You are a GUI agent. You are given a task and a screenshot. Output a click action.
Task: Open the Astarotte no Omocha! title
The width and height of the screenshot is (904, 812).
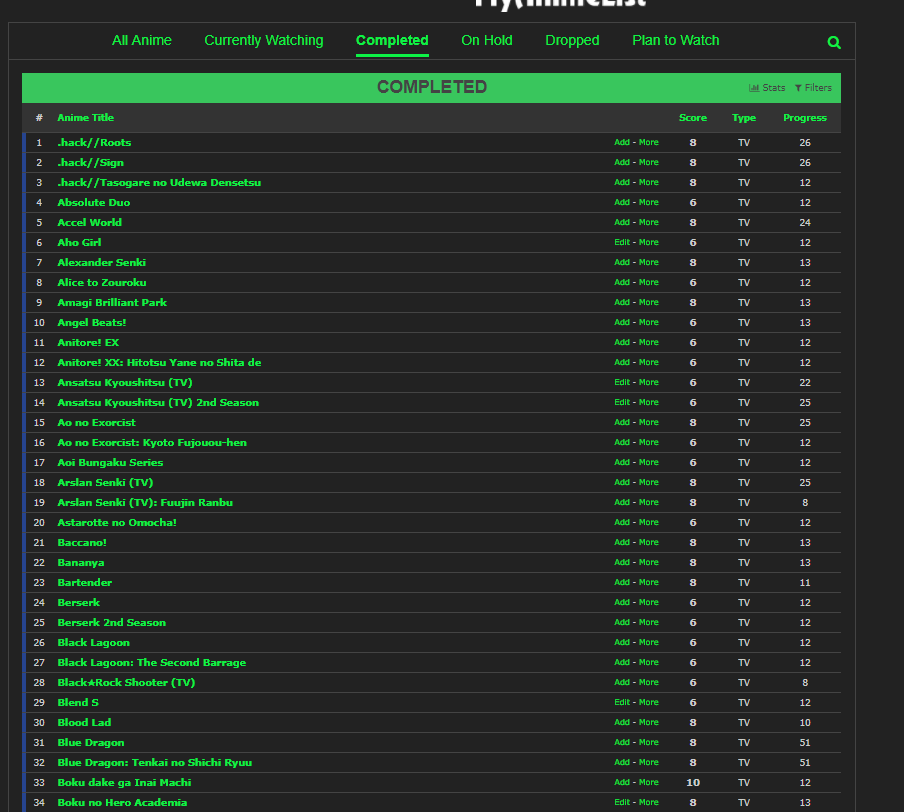(x=117, y=522)
